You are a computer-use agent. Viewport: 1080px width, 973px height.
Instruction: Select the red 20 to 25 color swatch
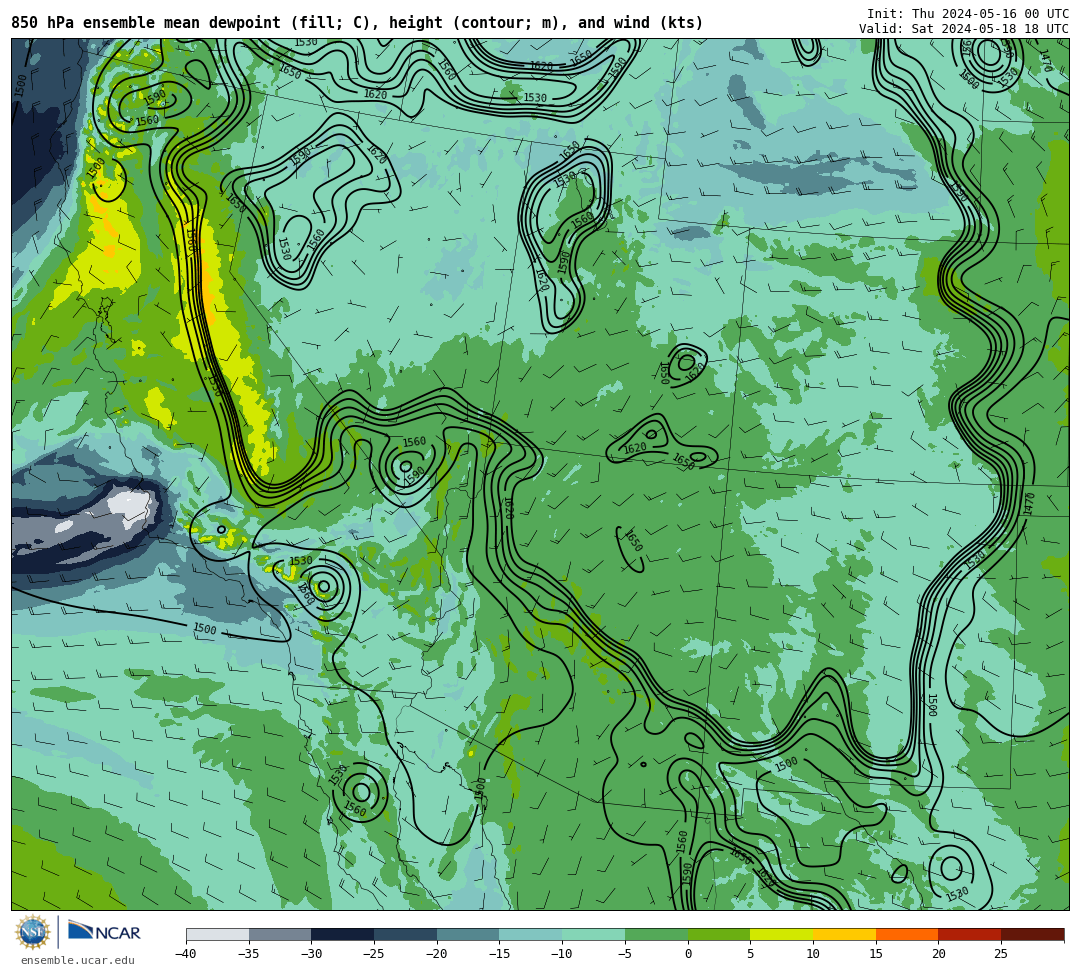(970, 934)
